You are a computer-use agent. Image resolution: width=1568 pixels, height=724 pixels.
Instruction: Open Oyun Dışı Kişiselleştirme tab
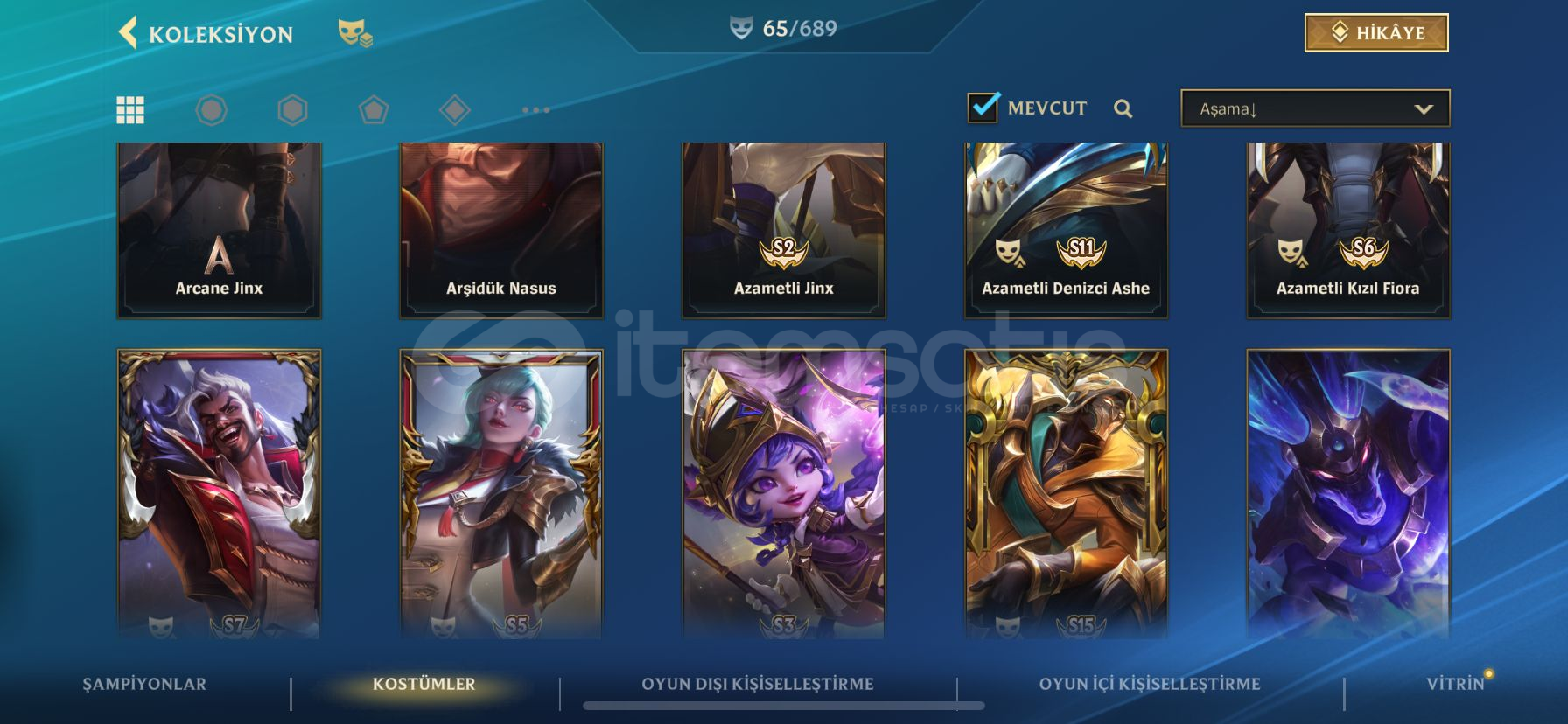758,684
